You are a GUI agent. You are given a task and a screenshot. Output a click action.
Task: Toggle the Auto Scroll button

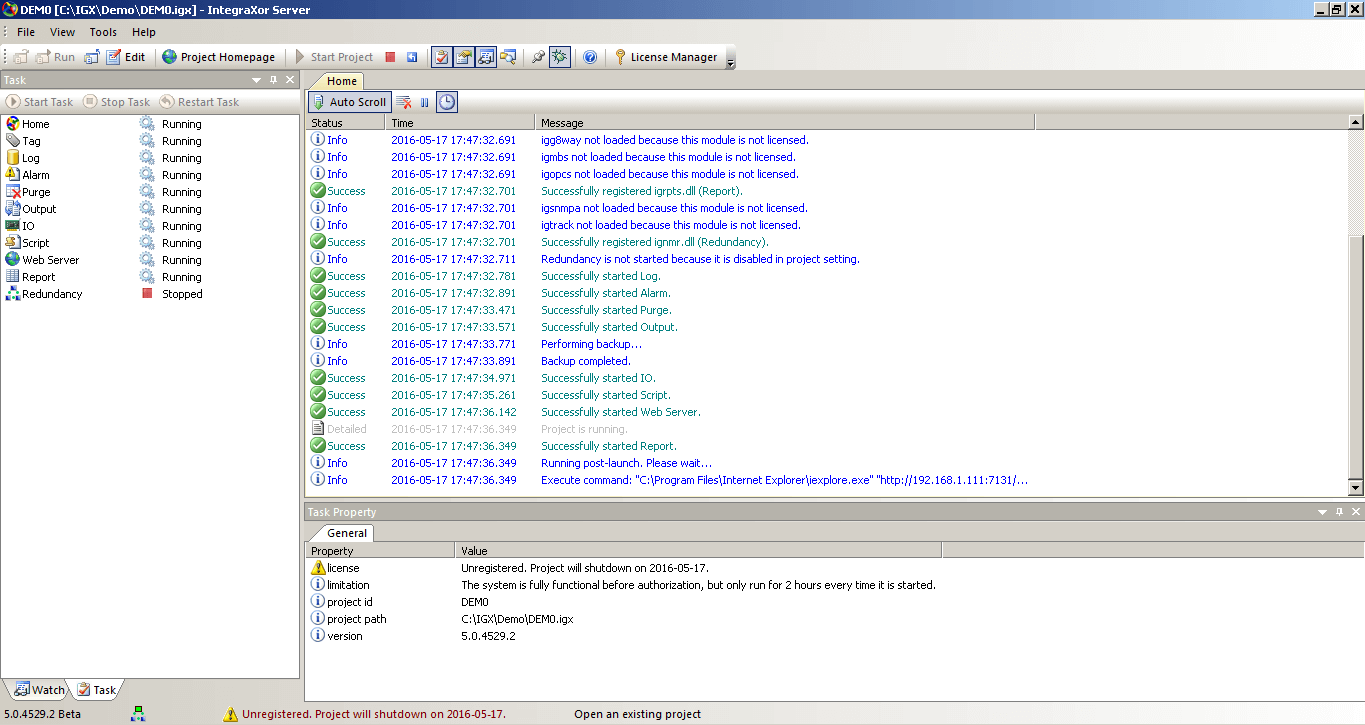pyautogui.click(x=350, y=102)
